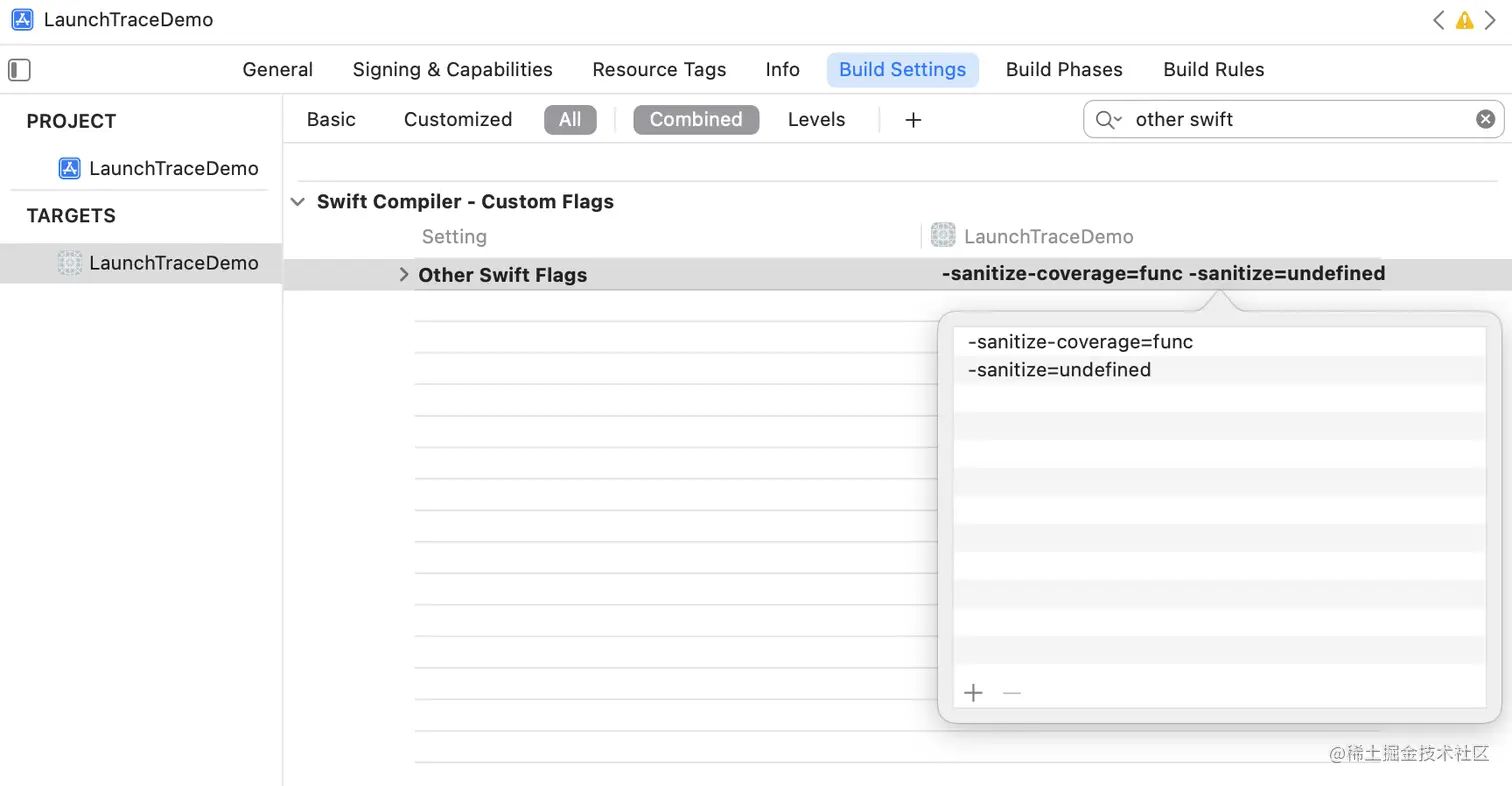Screen dimensions: 1512x786
Task: Click the LaunchTraceDemo window title text
Action: point(128,20)
